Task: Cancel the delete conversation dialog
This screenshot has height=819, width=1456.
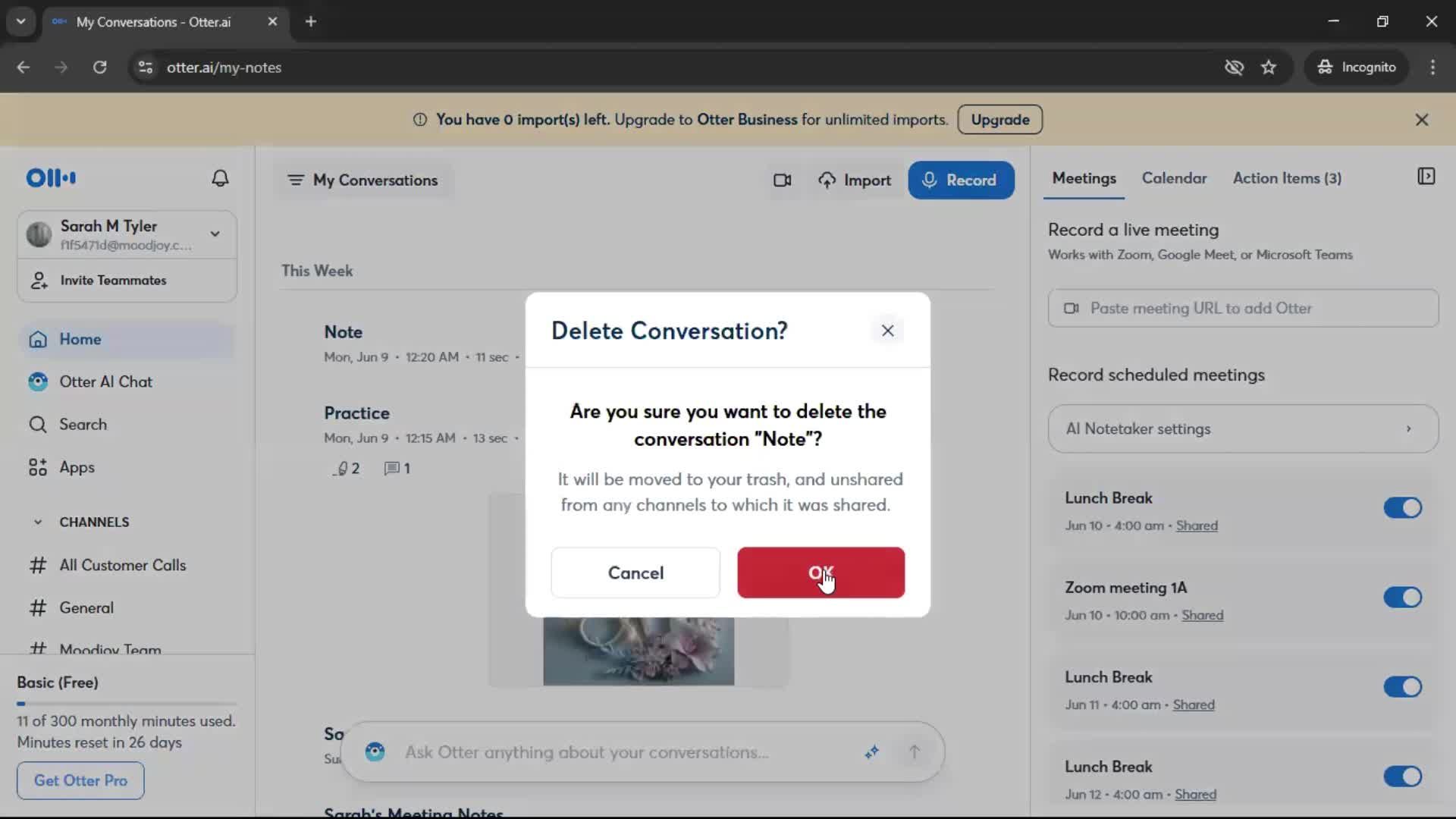Action: click(x=635, y=573)
